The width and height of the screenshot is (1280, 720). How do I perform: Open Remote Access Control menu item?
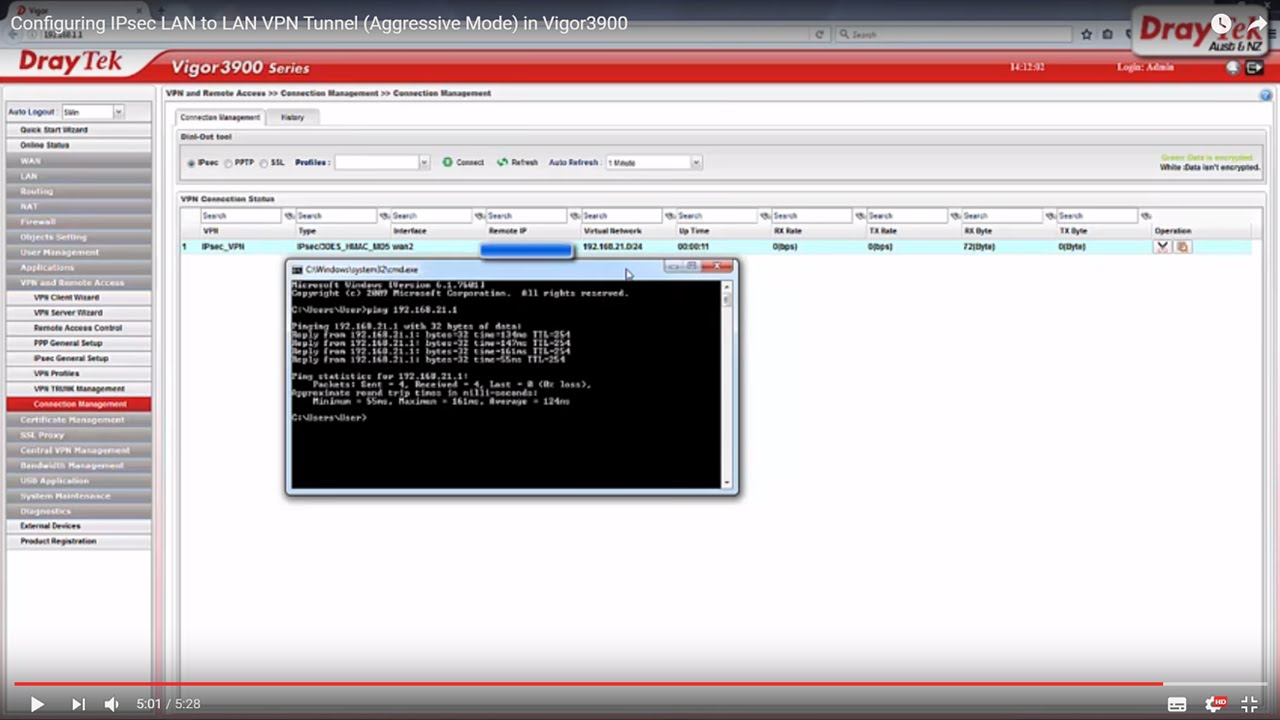coord(79,328)
